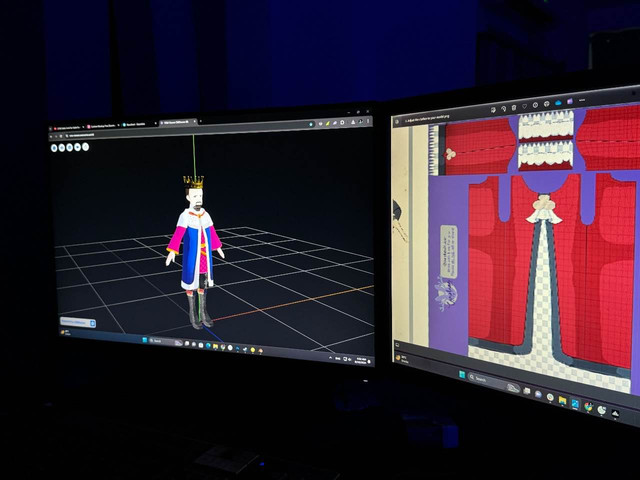Click the rotate icon in Photos toolbar
The height and width of the screenshot is (480, 640).
point(503,108)
